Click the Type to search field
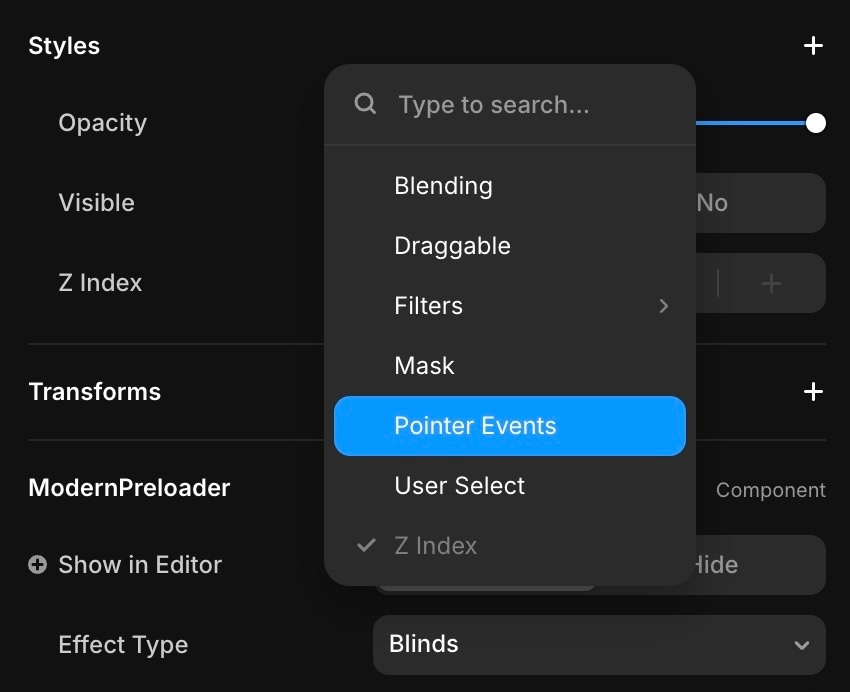Viewport: 850px width, 692px height. (x=530, y=105)
